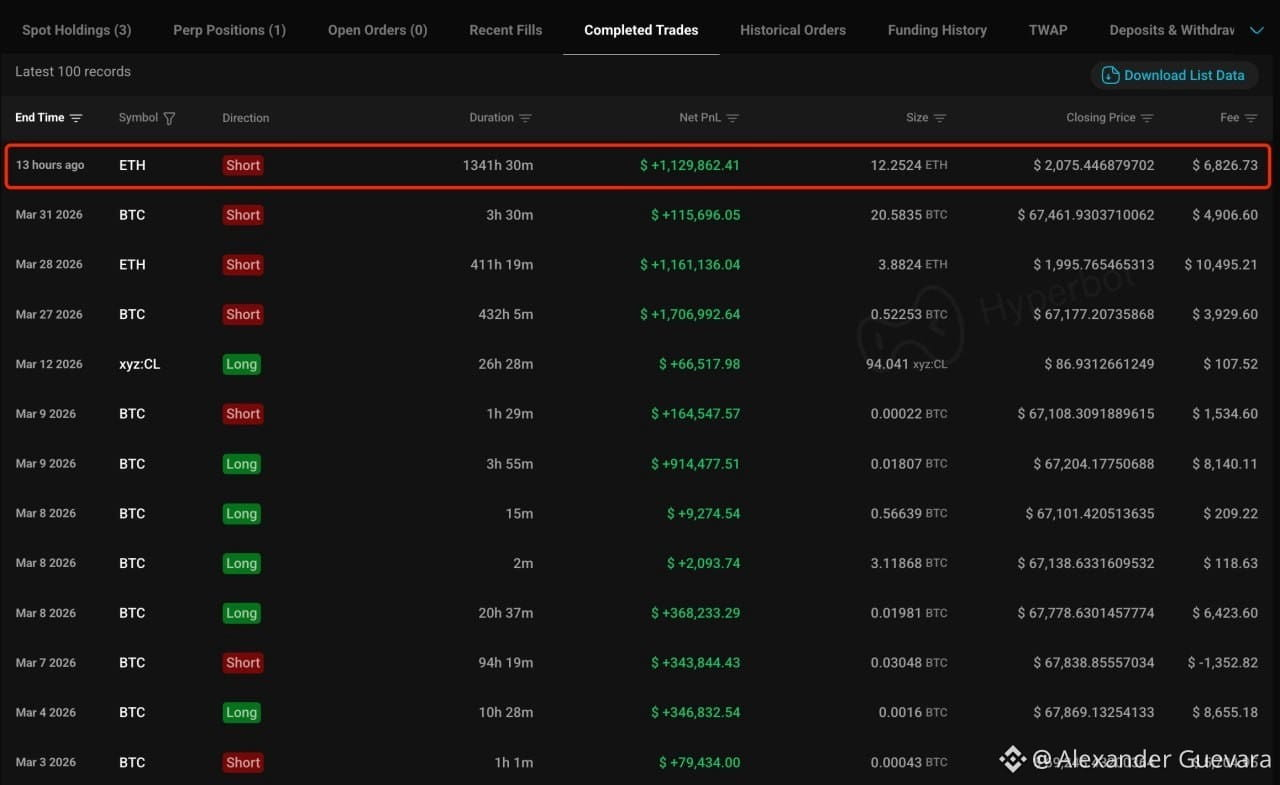Viewport: 1280px width, 785px height.
Task: Open the Funding History tab
Action: coord(937,30)
